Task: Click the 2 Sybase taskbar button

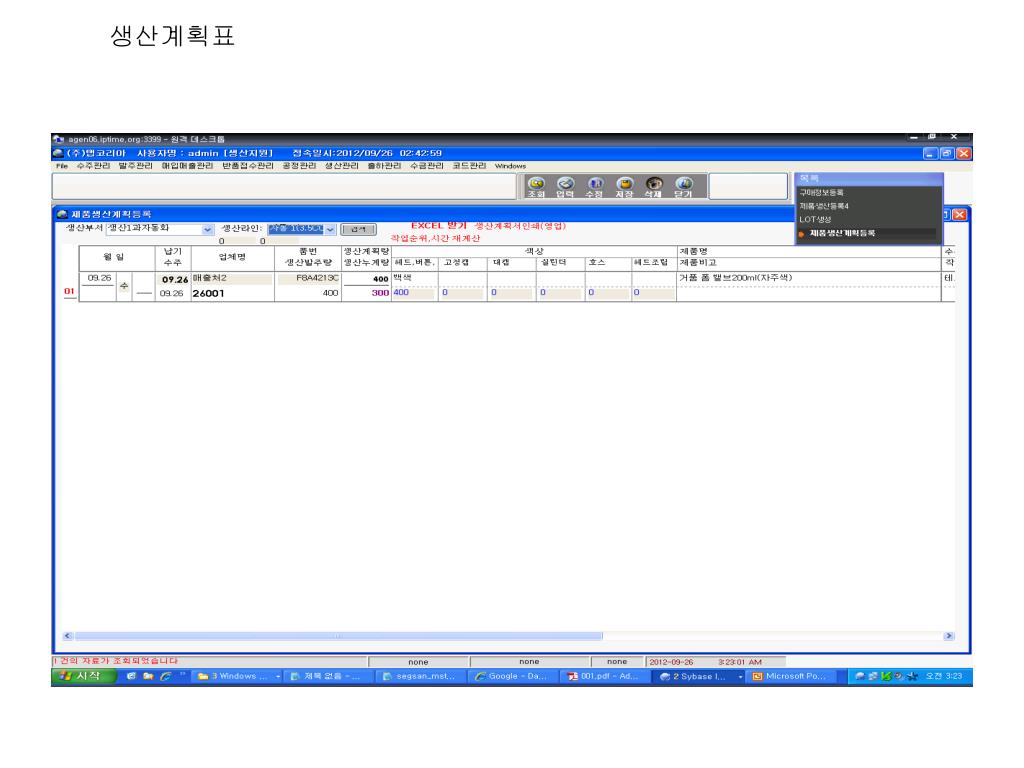Action: (x=699, y=677)
